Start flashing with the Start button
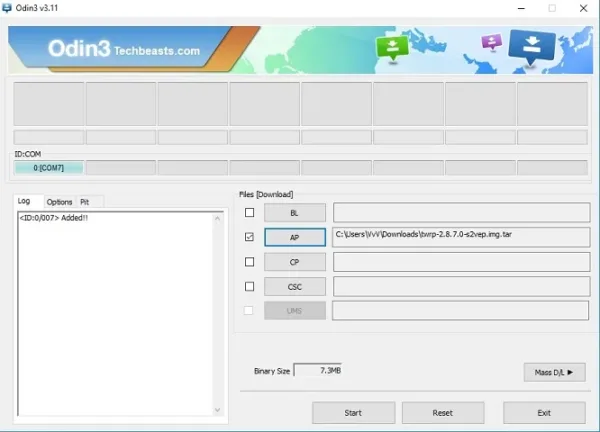The image size is (600, 432). (353, 412)
